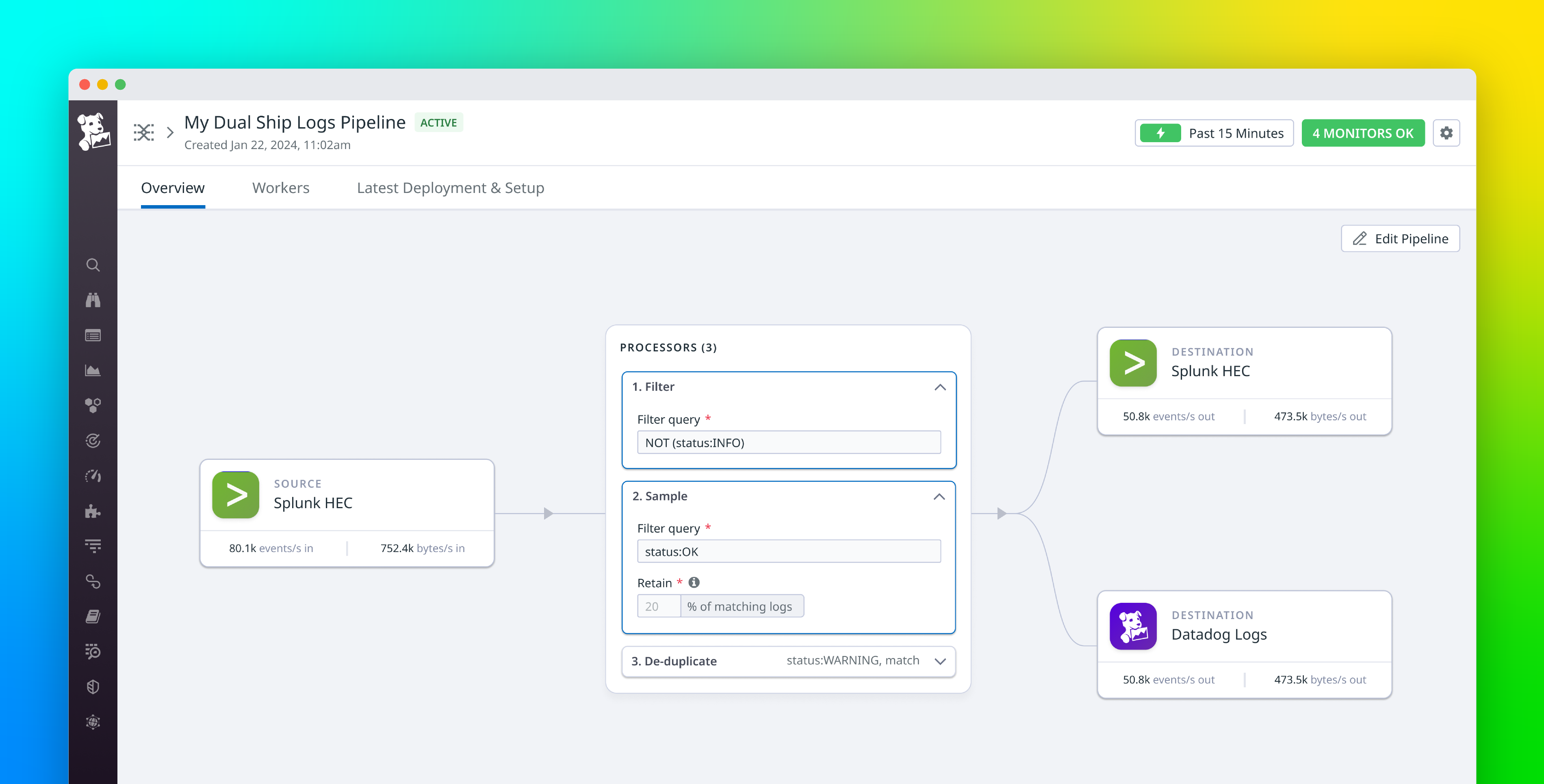
Task: Click the Integrations puzzle piece sidebar icon
Action: click(x=93, y=511)
